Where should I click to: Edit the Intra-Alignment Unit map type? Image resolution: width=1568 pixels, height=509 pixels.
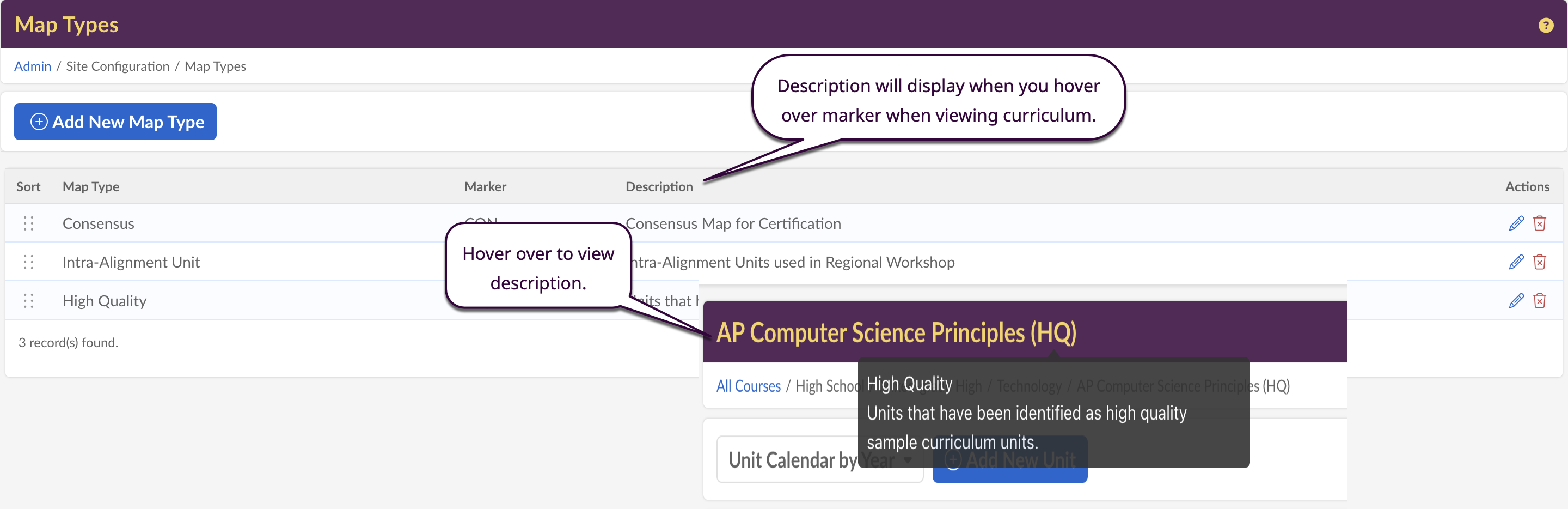[1516, 262]
